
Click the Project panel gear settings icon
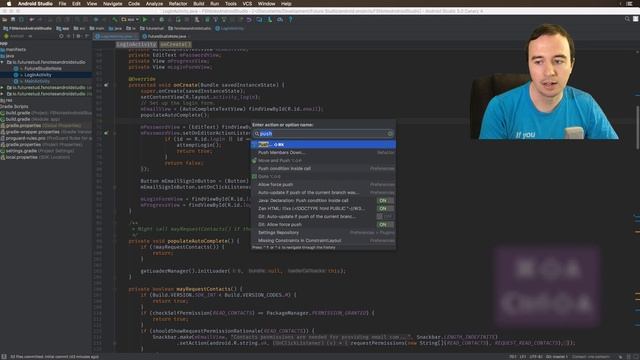78,36
